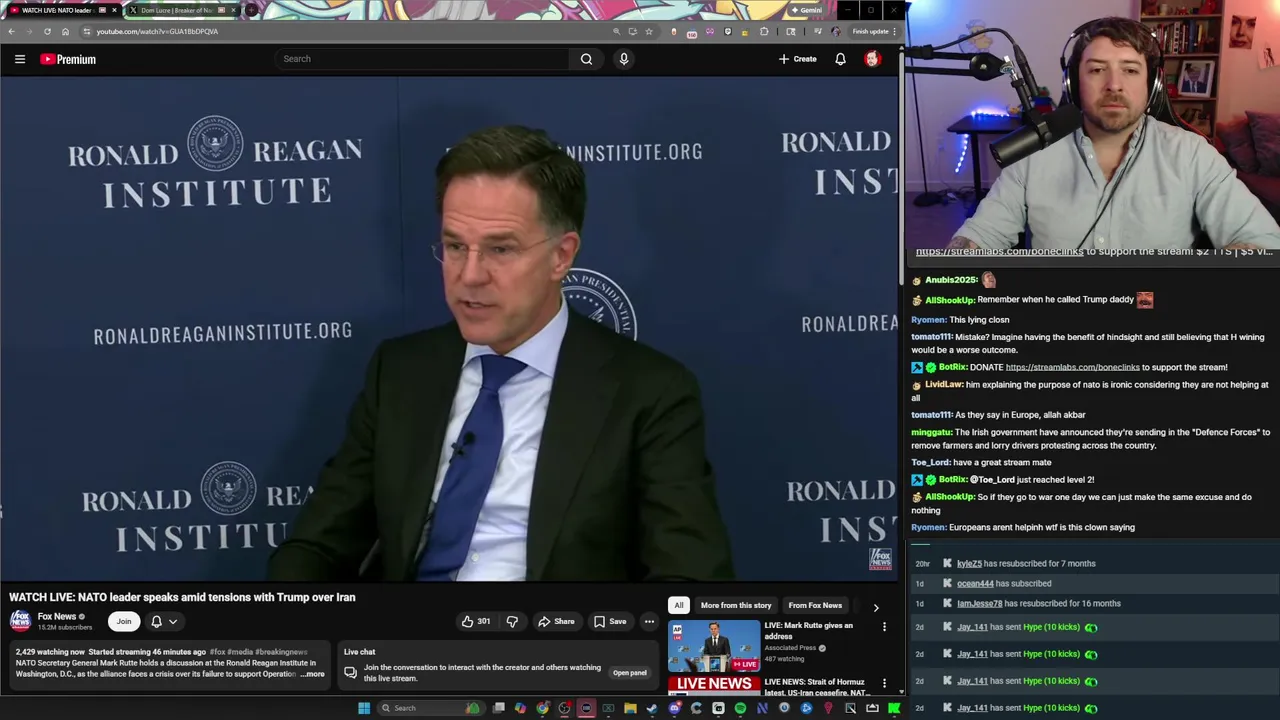Image resolution: width=1280 pixels, height=720 pixels.
Task: Show more filter chips with right arrow
Action: 876,606
